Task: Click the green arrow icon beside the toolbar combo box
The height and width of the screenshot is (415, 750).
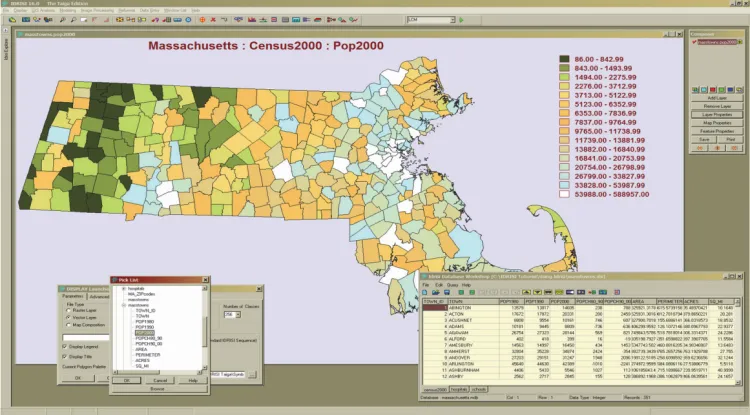Action: point(461,18)
